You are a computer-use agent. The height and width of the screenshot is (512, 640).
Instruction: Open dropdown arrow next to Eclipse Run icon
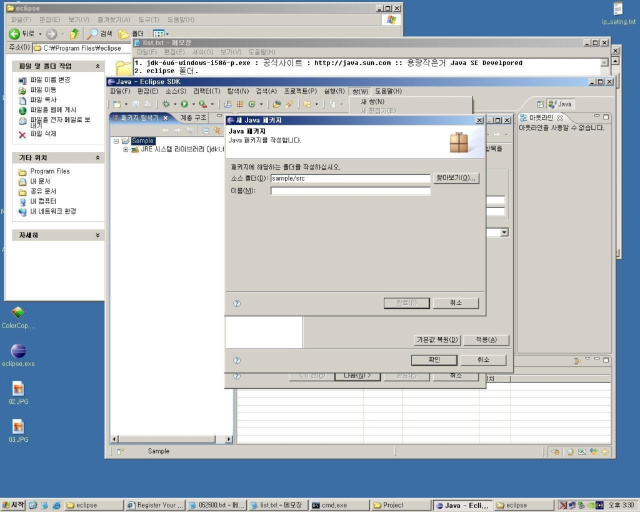click(193, 105)
